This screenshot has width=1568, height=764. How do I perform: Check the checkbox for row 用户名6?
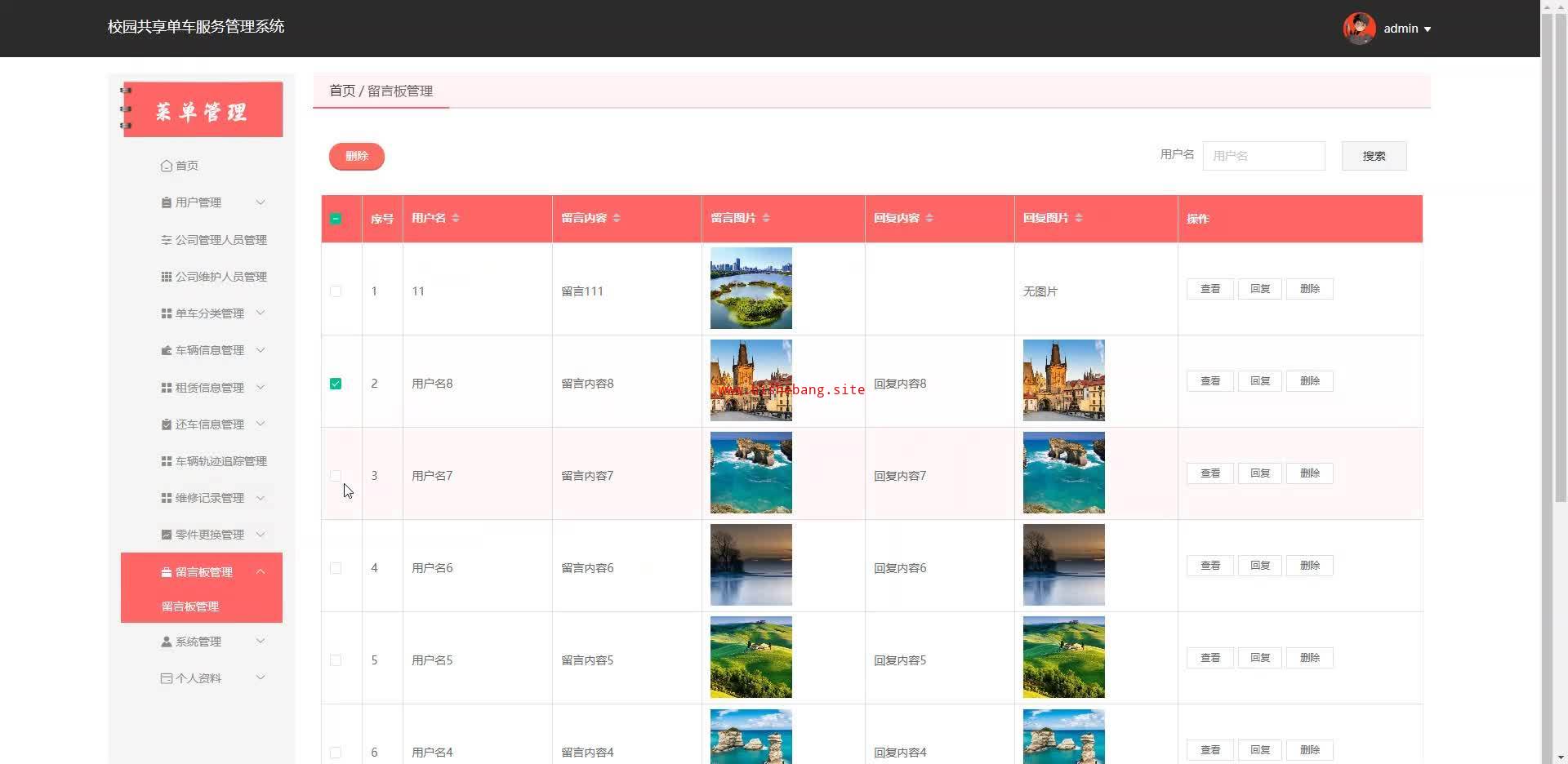click(336, 568)
